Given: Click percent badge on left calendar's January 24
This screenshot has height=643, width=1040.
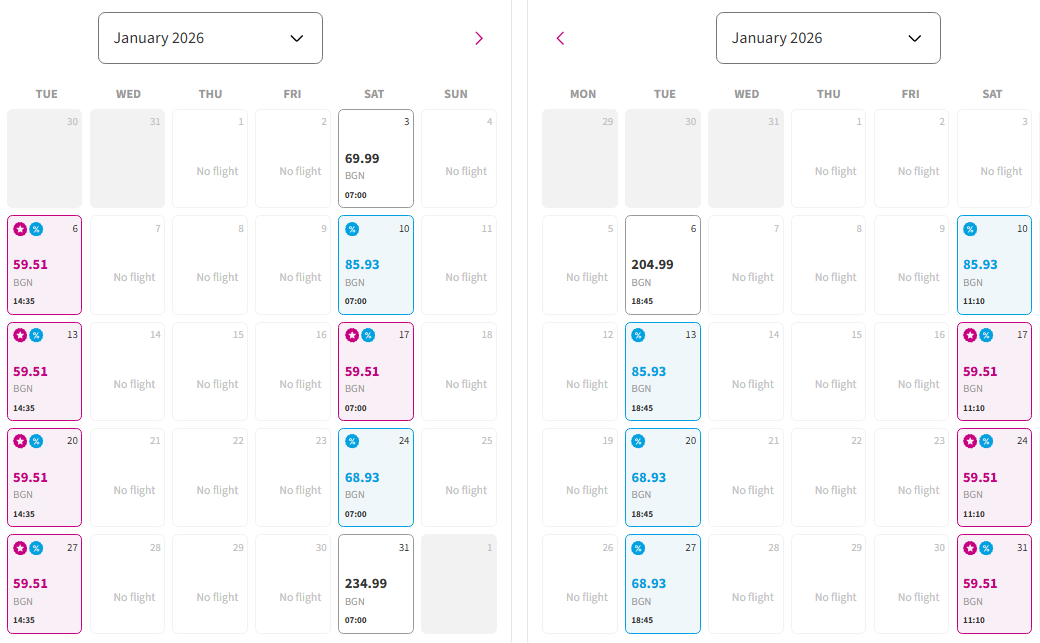Looking at the screenshot, I should pyautogui.click(x=352, y=441).
